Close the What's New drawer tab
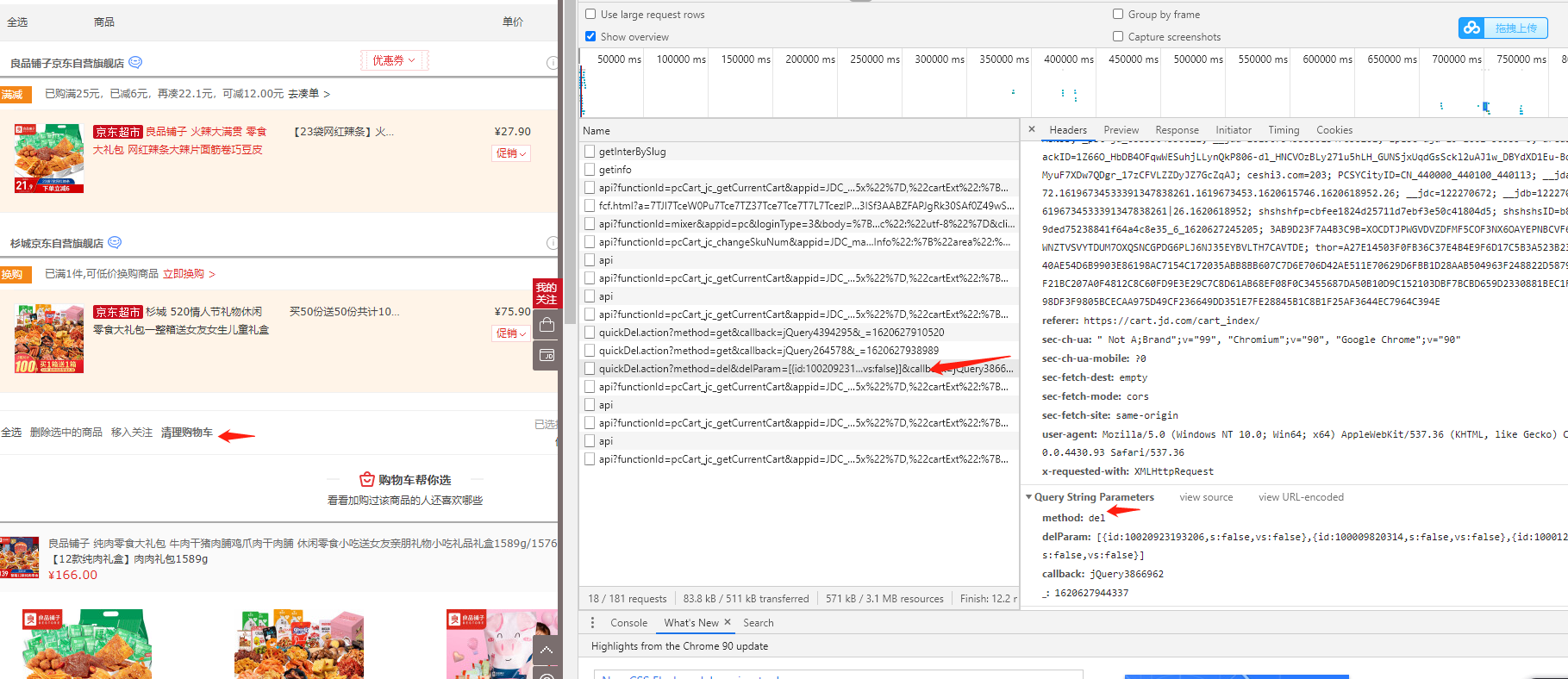 (728, 622)
